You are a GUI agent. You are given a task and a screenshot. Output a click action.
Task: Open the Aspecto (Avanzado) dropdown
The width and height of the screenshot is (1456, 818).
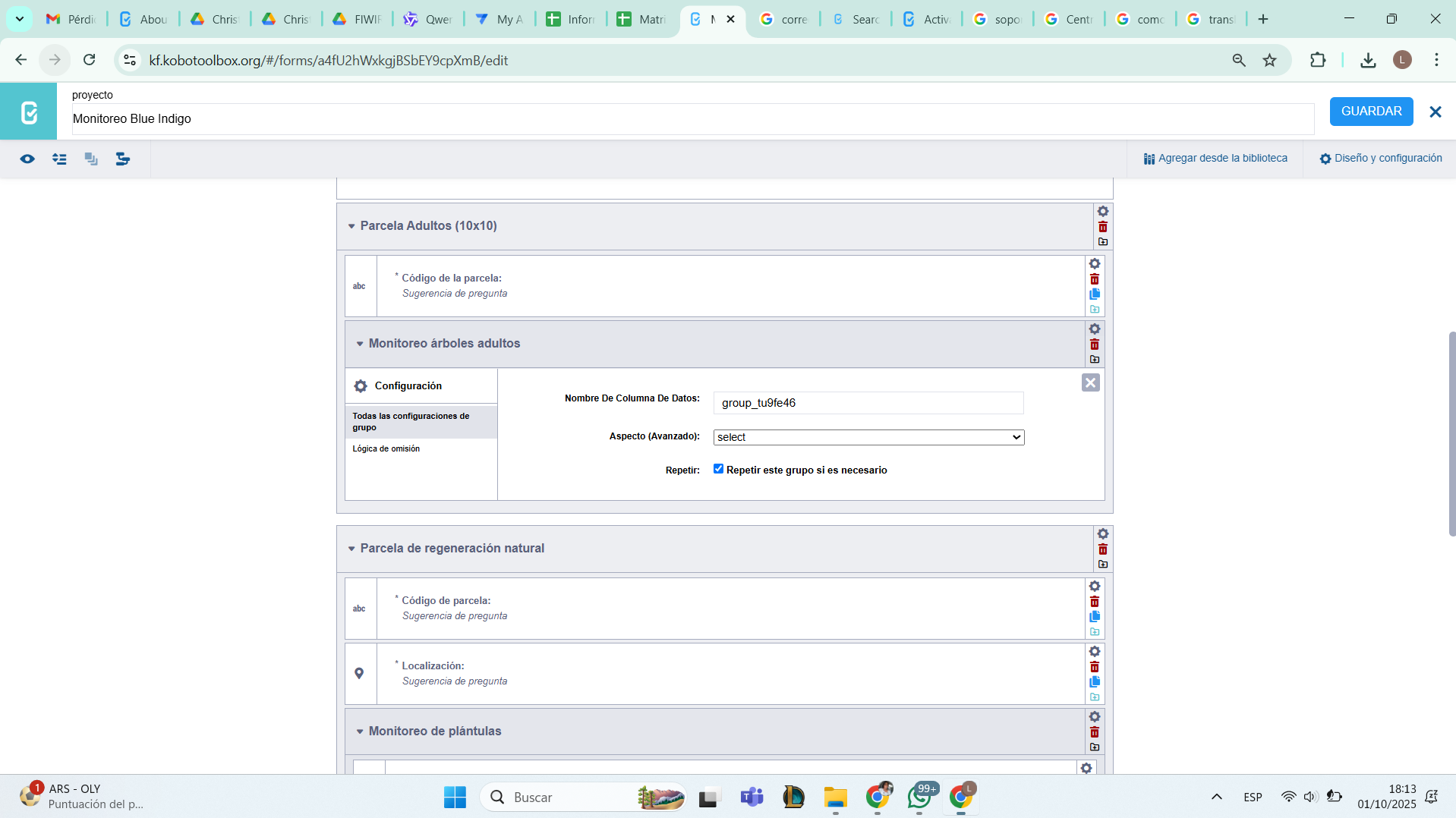pos(868,437)
